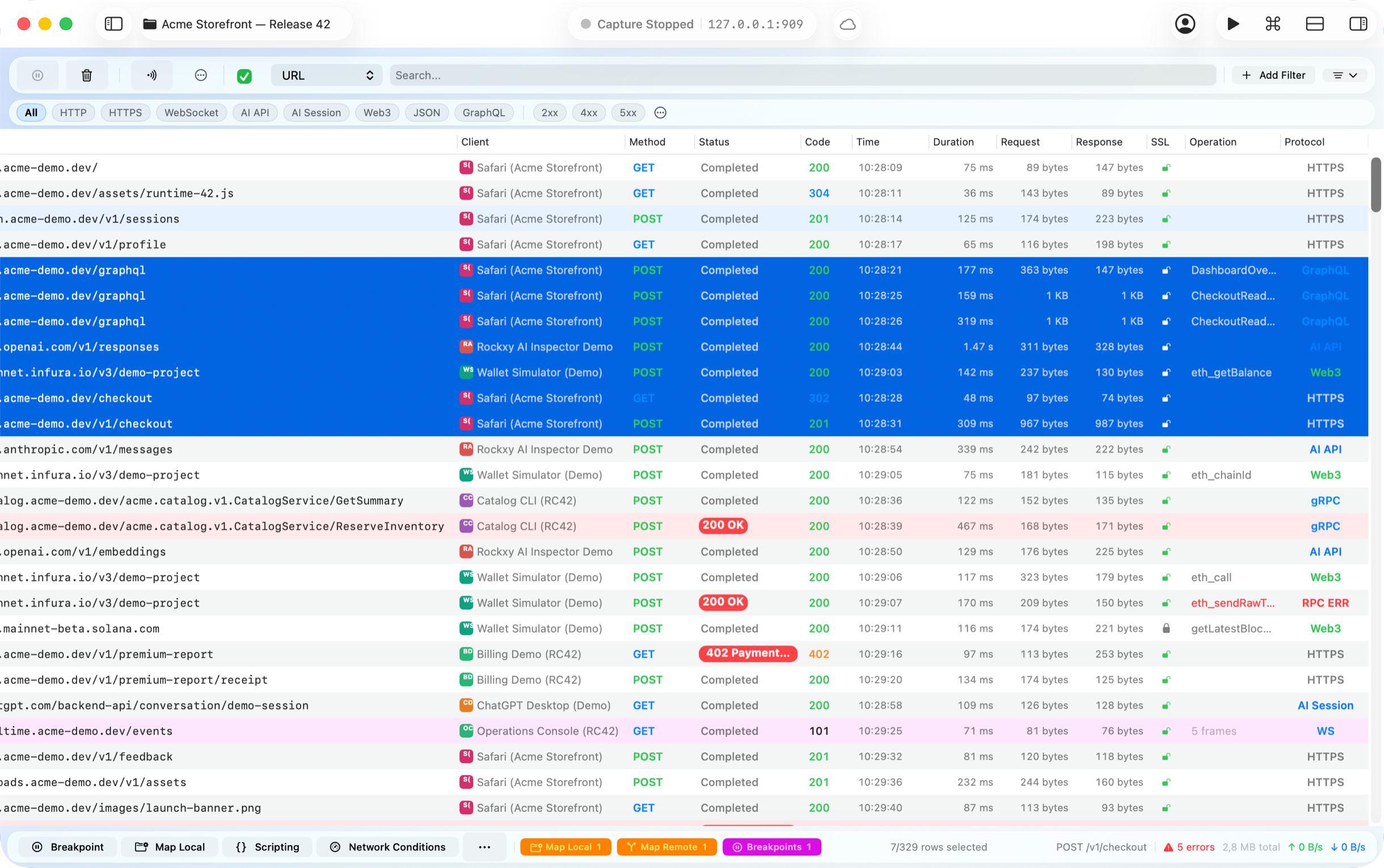1384x868 pixels.
Task: Open the user account icon
Action: tap(1185, 24)
